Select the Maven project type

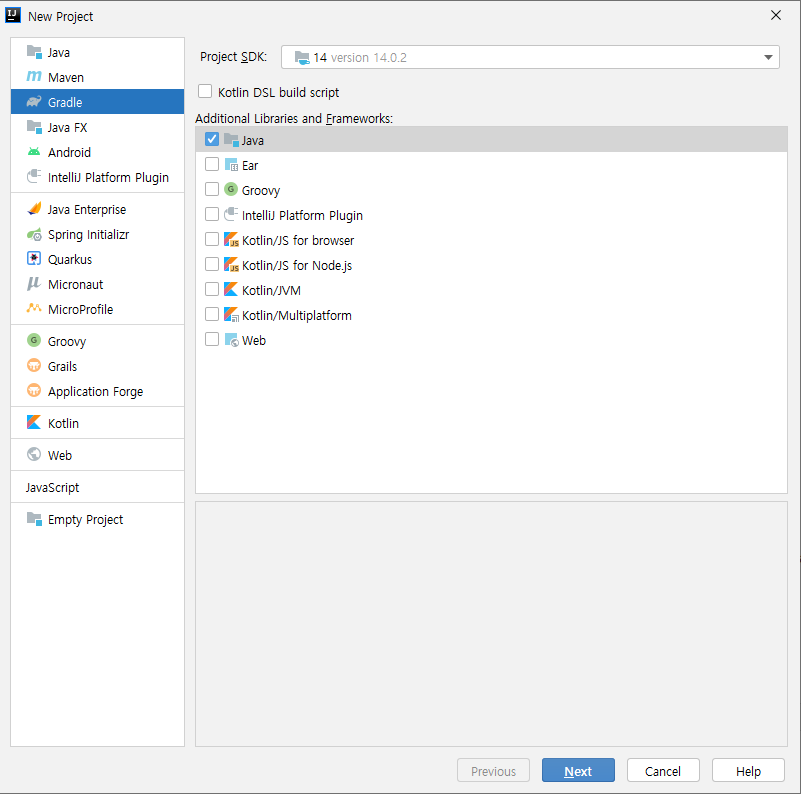[97, 77]
